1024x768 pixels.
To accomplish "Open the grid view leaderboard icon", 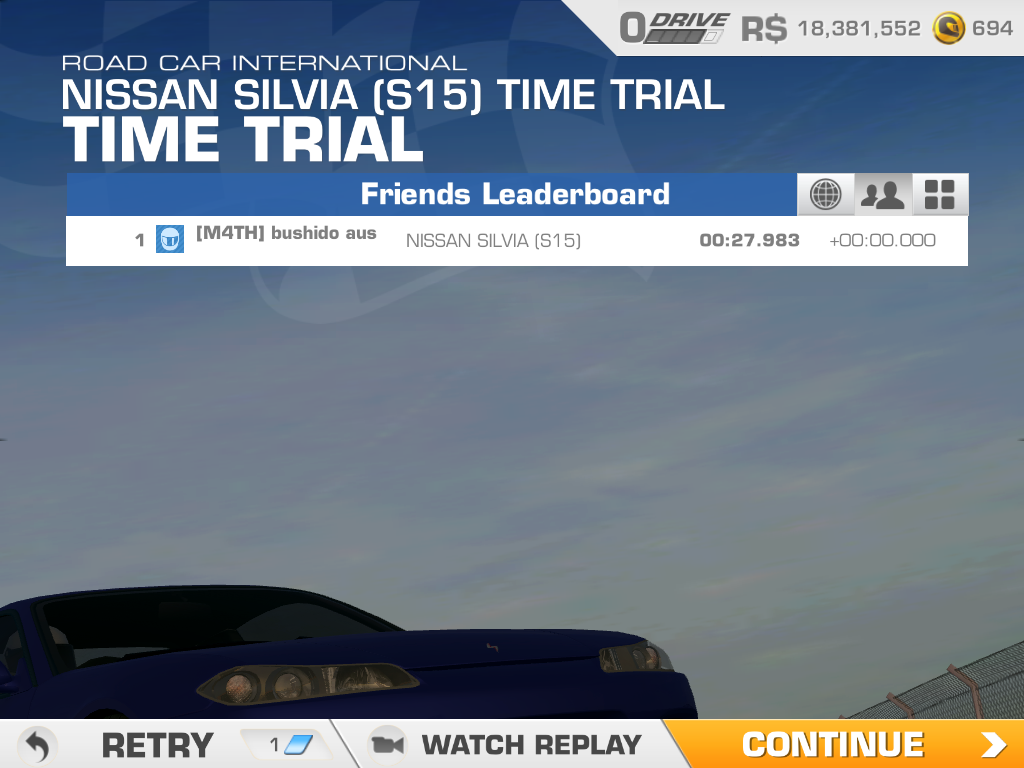I will [x=940, y=194].
